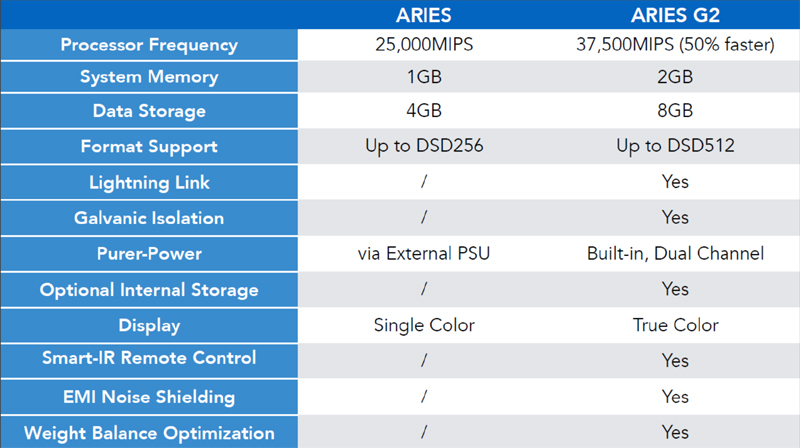Image resolution: width=800 pixels, height=448 pixels.
Task: Select the 25,000MIPS cell
Action: pyautogui.click(x=424, y=45)
